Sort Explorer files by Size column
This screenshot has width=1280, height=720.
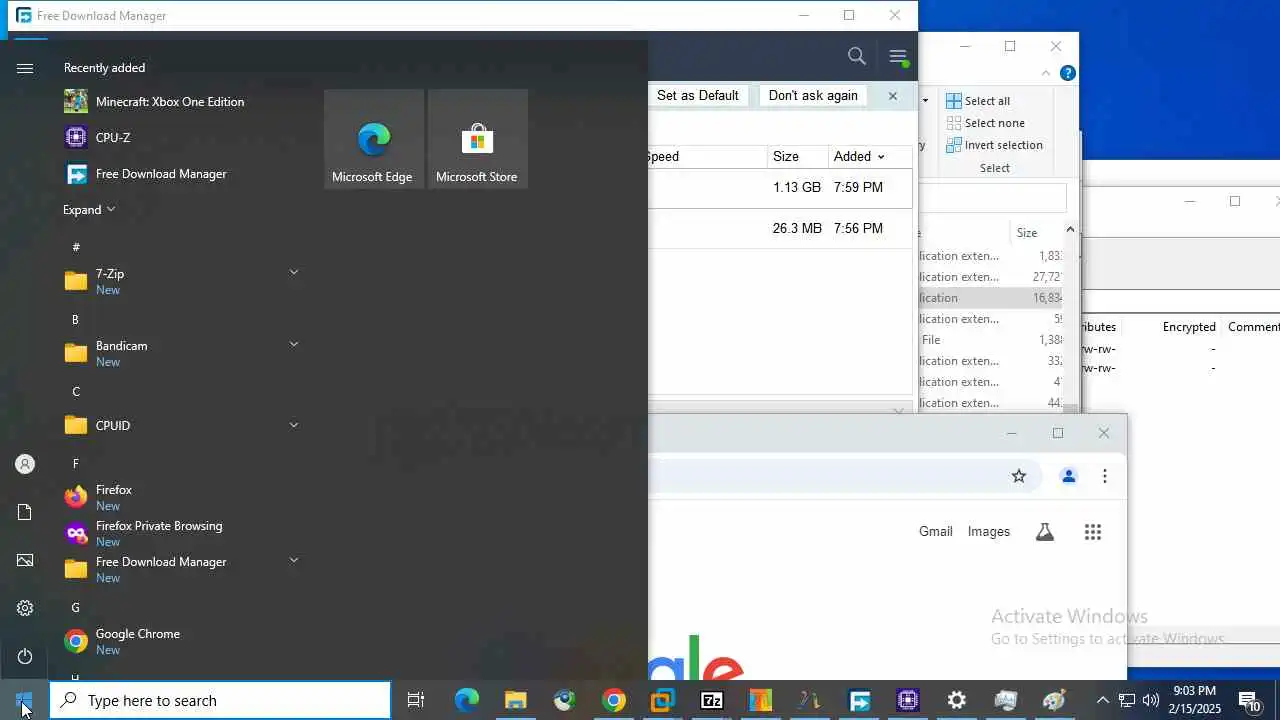tap(1027, 233)
